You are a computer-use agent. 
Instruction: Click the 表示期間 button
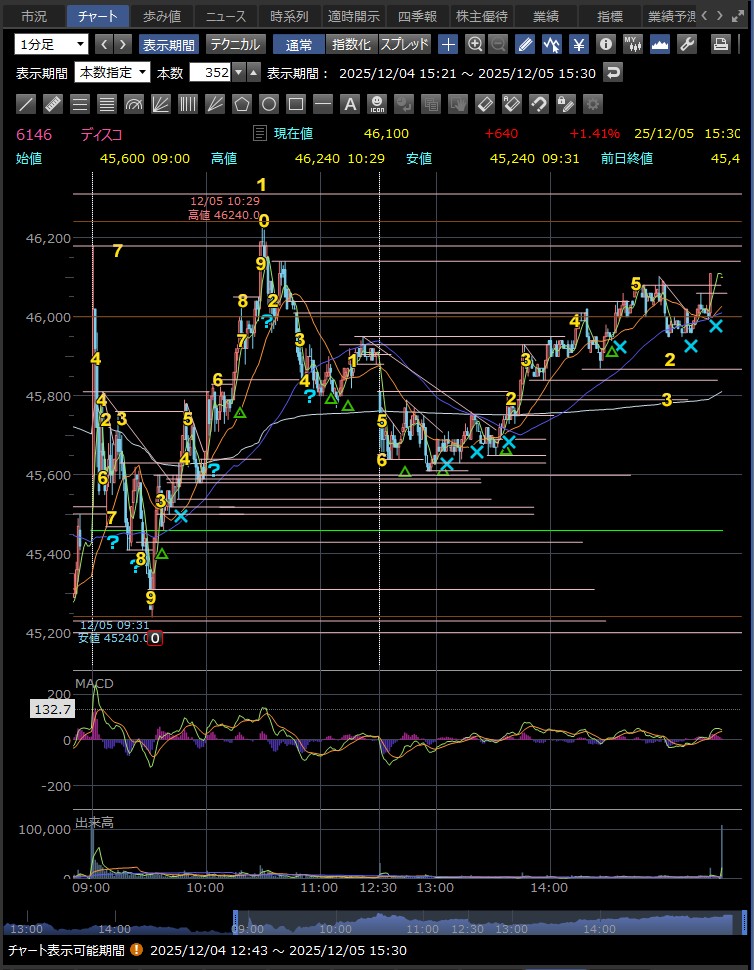[168, 44]
